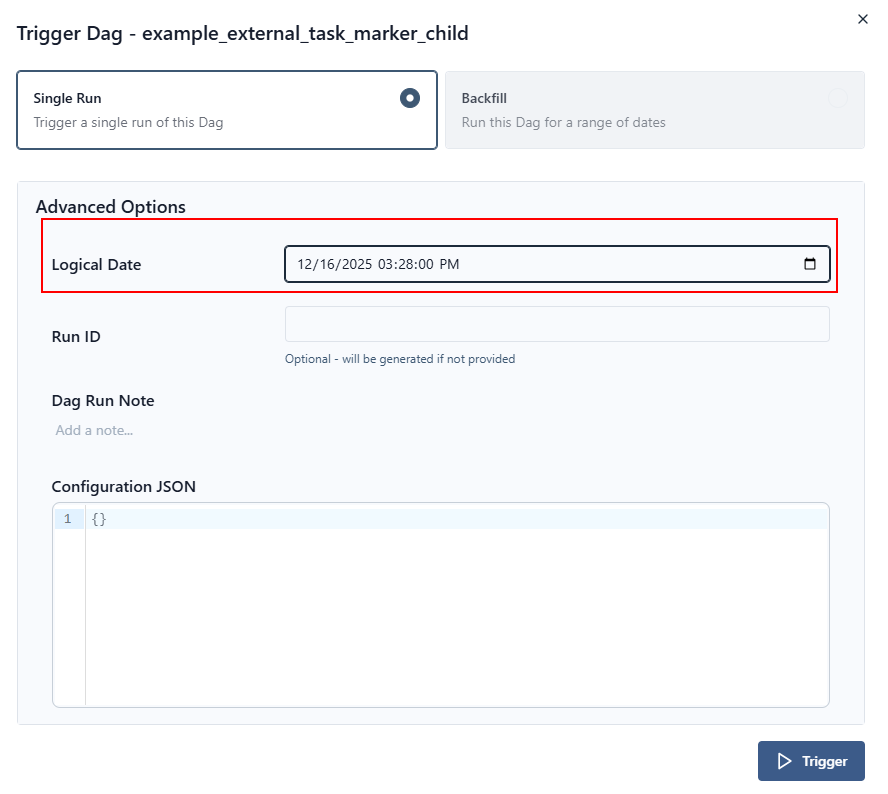Focus the Run ID input field
This screenshot has height=794, width=888.
557,324
